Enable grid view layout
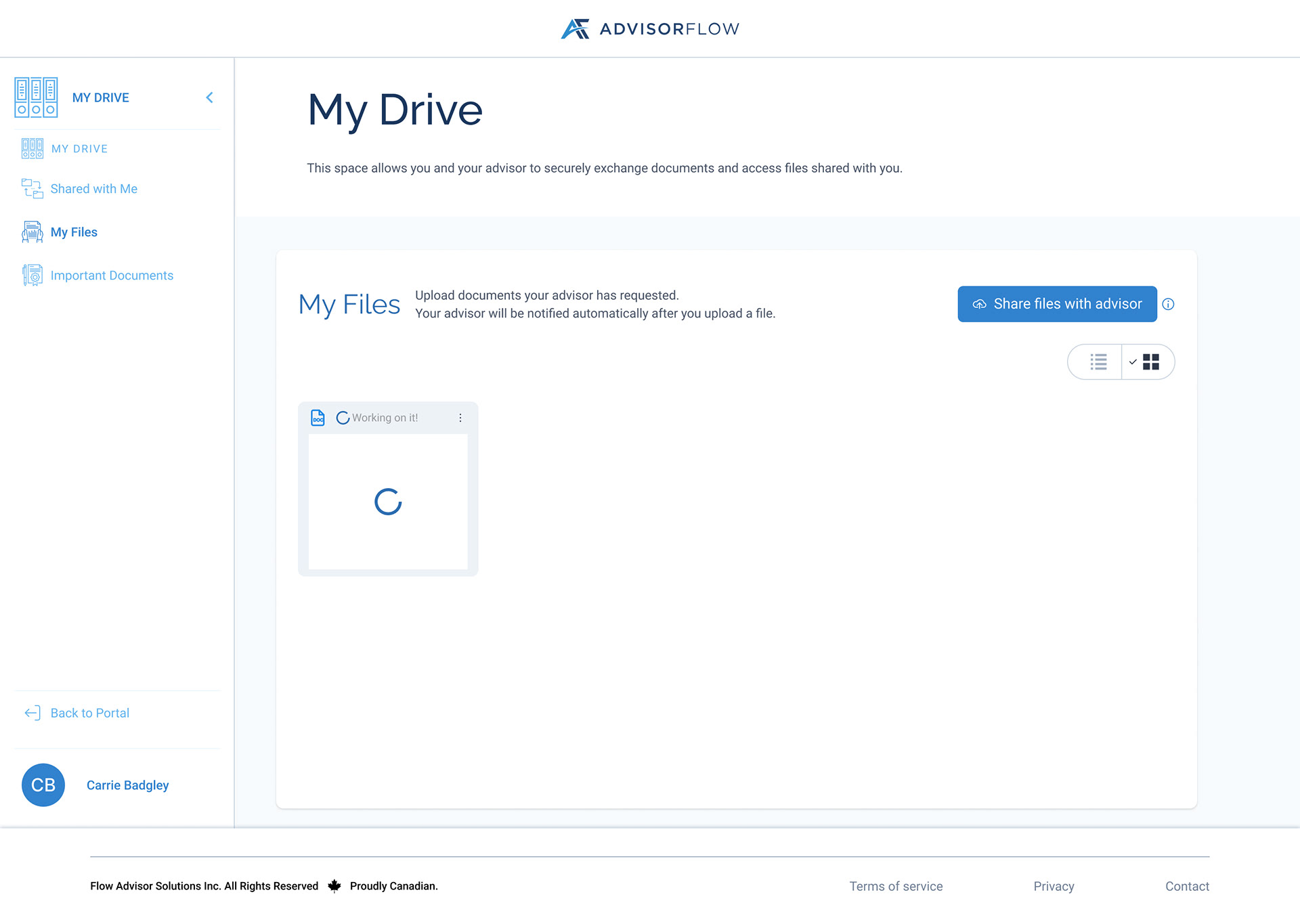This screenshot has height=924, width=1300. [1149, 361]
